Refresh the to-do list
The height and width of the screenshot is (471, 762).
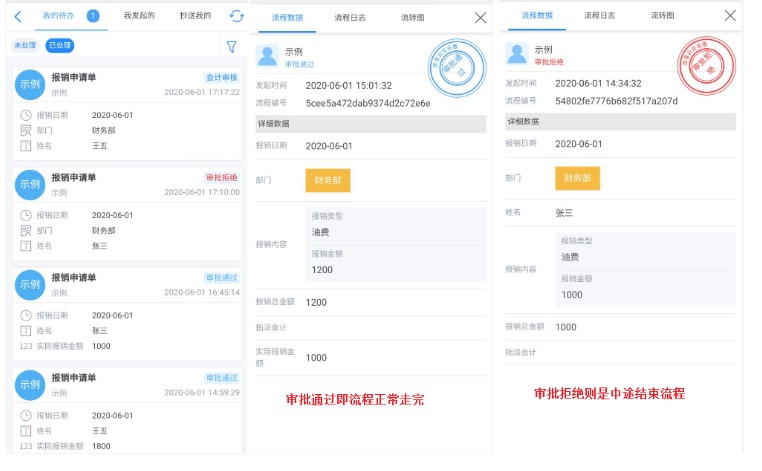tap(236, 16)
